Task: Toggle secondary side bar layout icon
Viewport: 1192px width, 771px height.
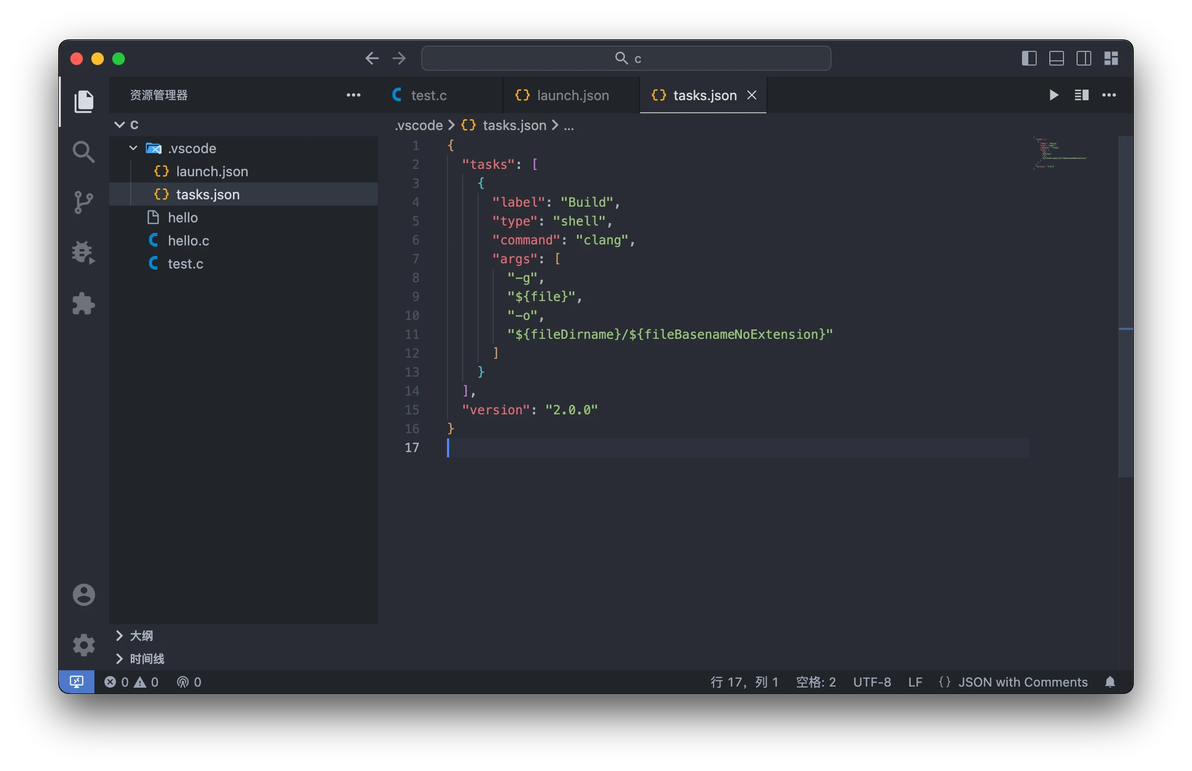Action: pos(1084,58)
